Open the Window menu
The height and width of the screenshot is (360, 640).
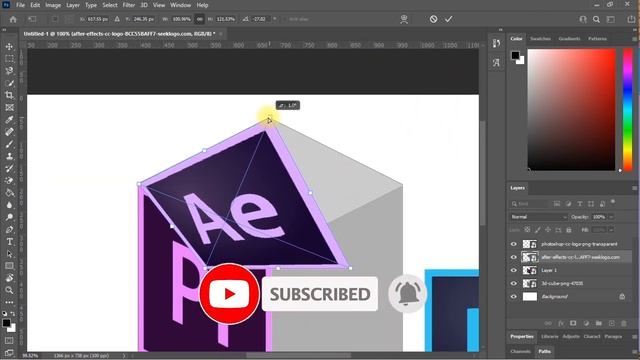tap(180, 5)
